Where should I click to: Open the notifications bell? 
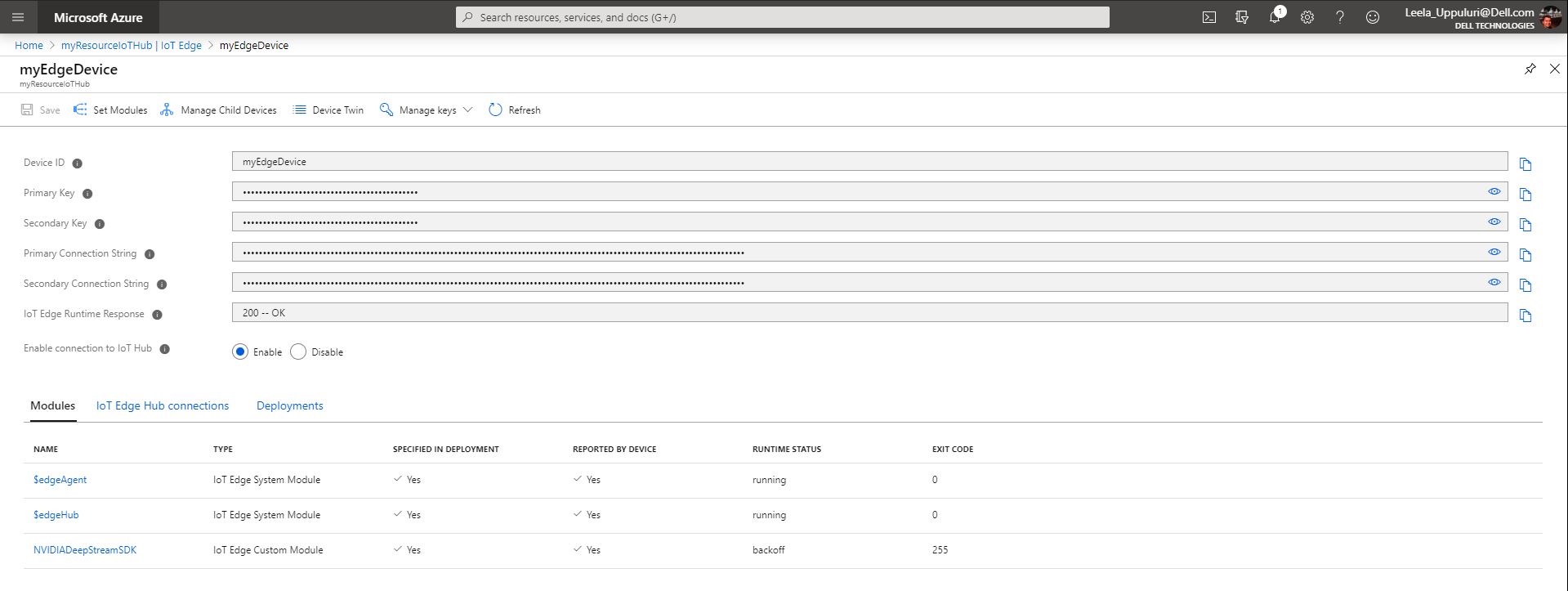1275,17
